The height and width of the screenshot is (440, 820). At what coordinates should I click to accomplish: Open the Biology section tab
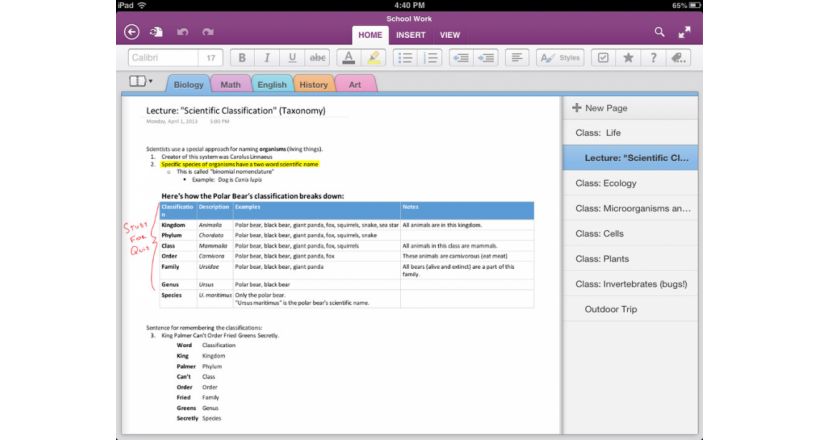click(188, 84)
